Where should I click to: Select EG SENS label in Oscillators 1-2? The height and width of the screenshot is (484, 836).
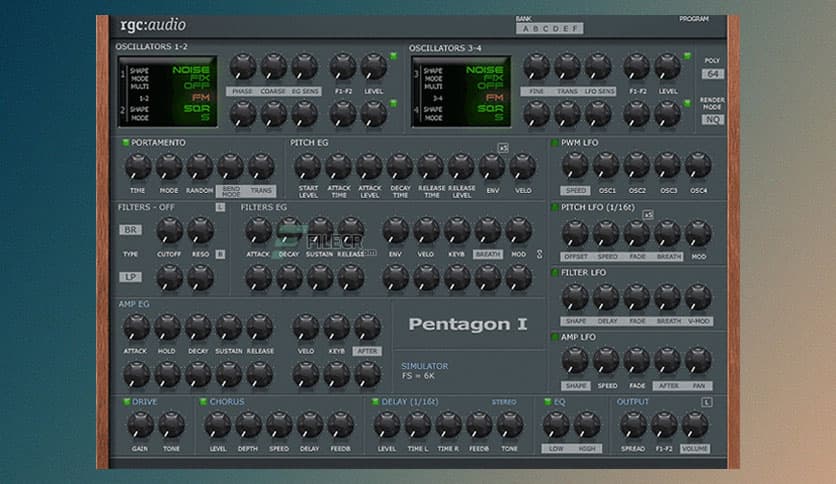305,91
